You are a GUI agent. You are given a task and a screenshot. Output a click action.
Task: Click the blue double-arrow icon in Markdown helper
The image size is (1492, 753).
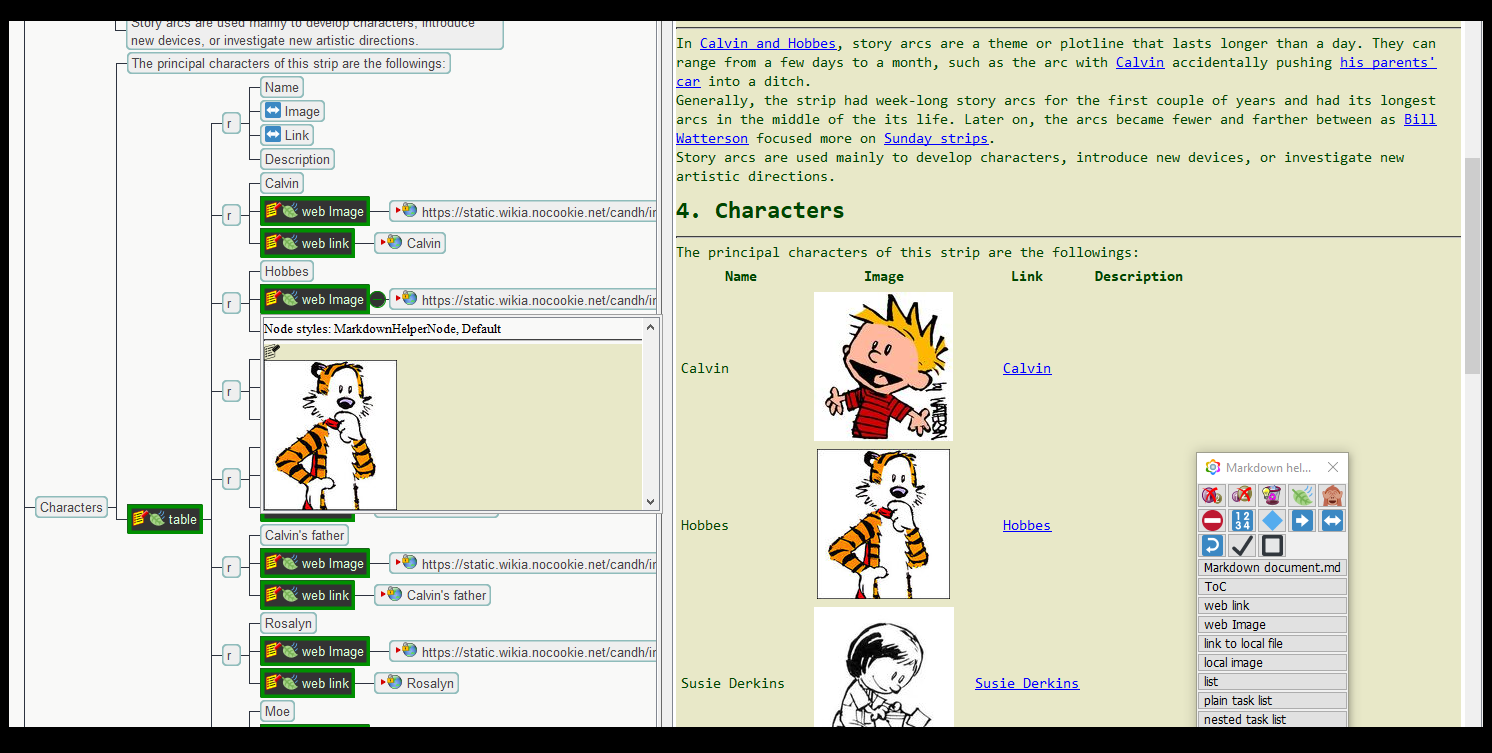[x=1332, y=520]
